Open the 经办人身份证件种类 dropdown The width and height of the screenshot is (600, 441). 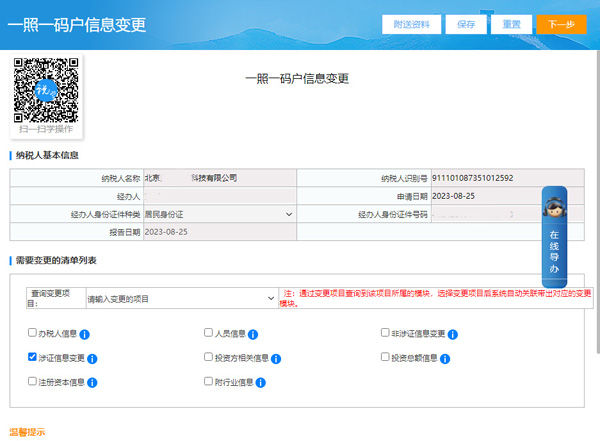coord(219,214)
